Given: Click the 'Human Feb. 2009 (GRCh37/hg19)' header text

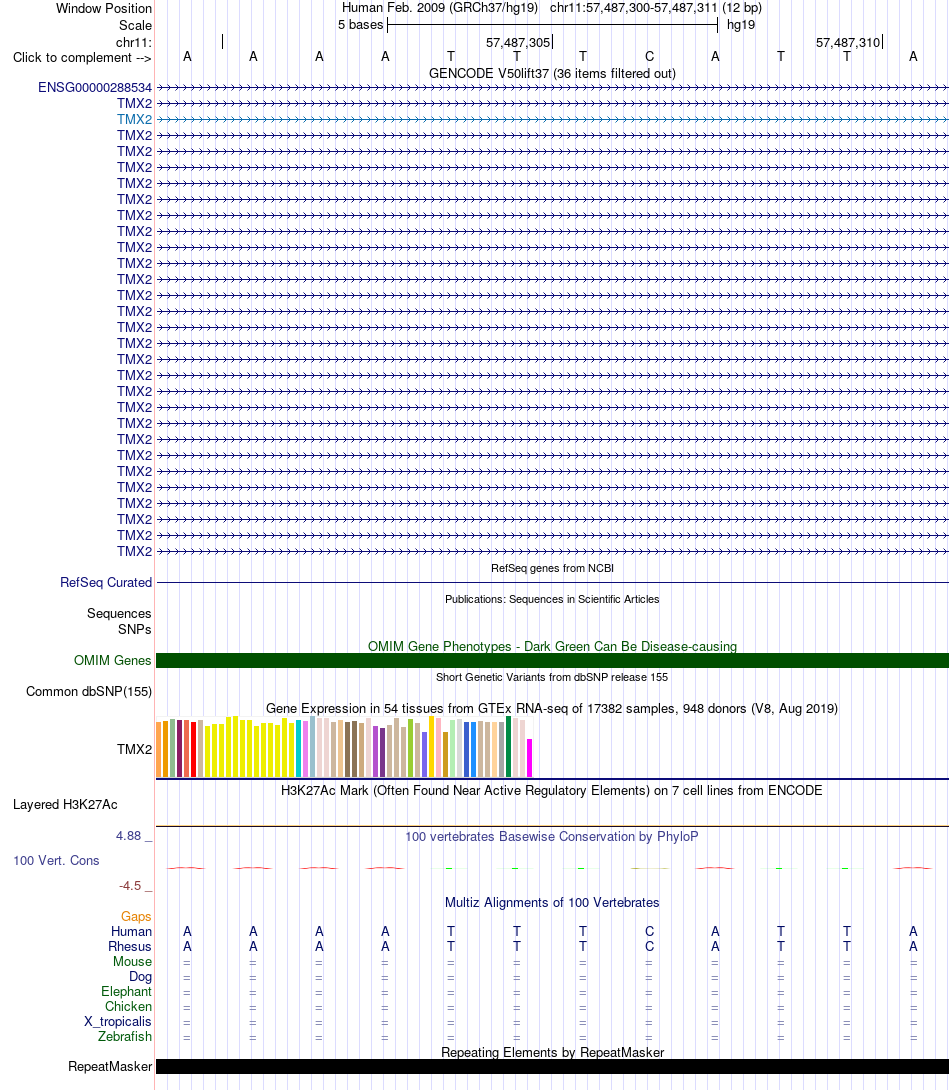Looking at the screenshot, I should click(440, 8).
